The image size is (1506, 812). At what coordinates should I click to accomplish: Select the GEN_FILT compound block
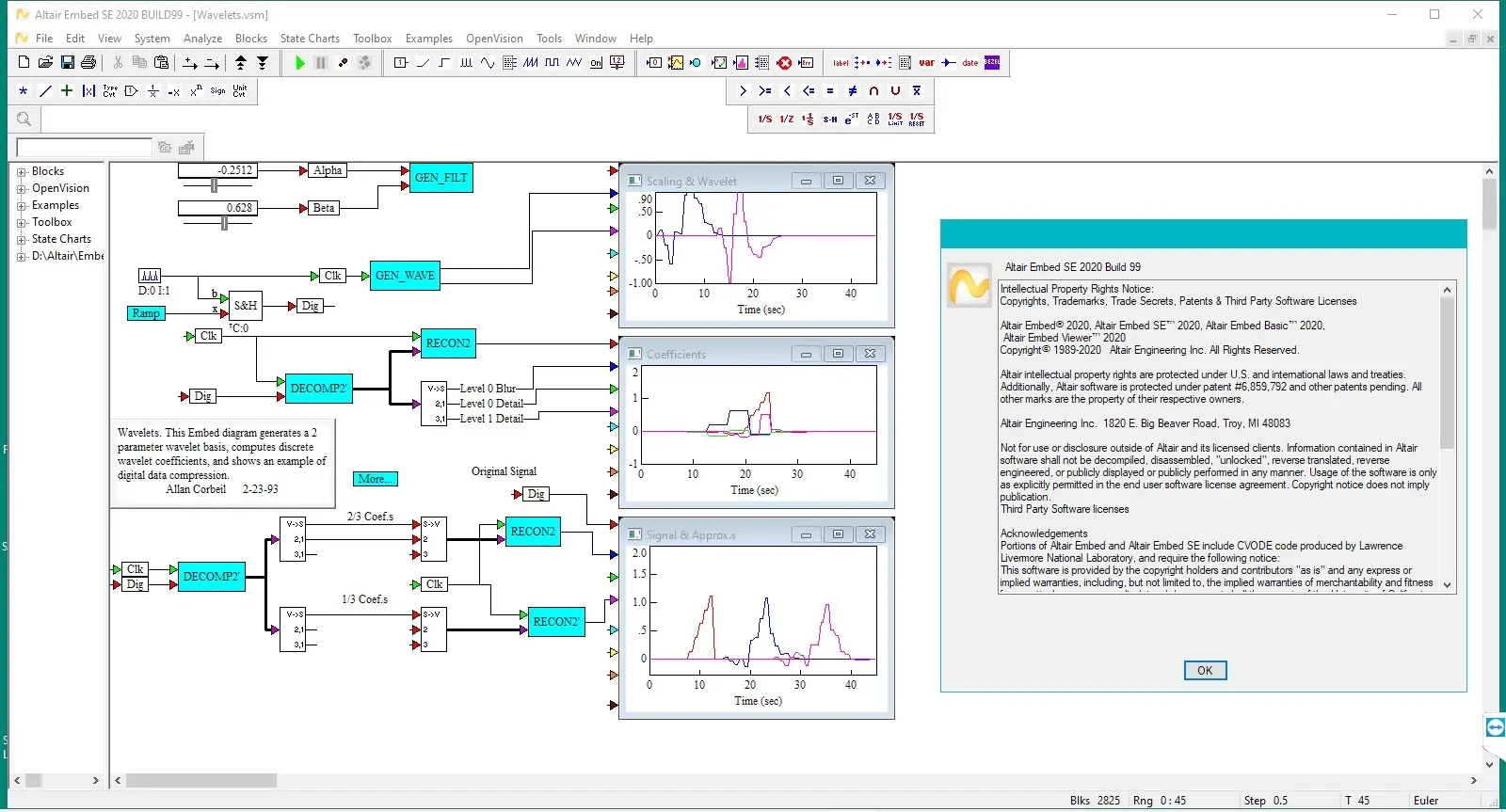click(x=441, y=178)
